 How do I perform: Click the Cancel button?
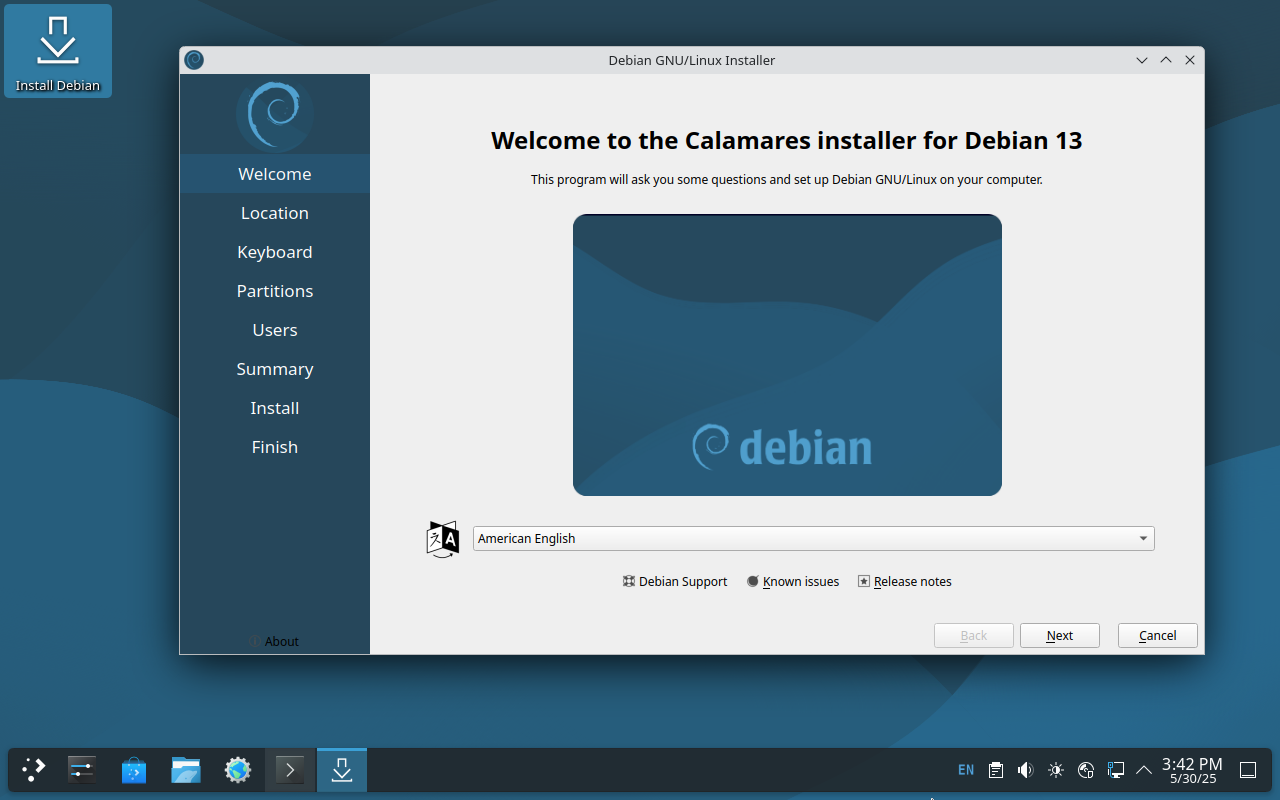point(1158,636)
